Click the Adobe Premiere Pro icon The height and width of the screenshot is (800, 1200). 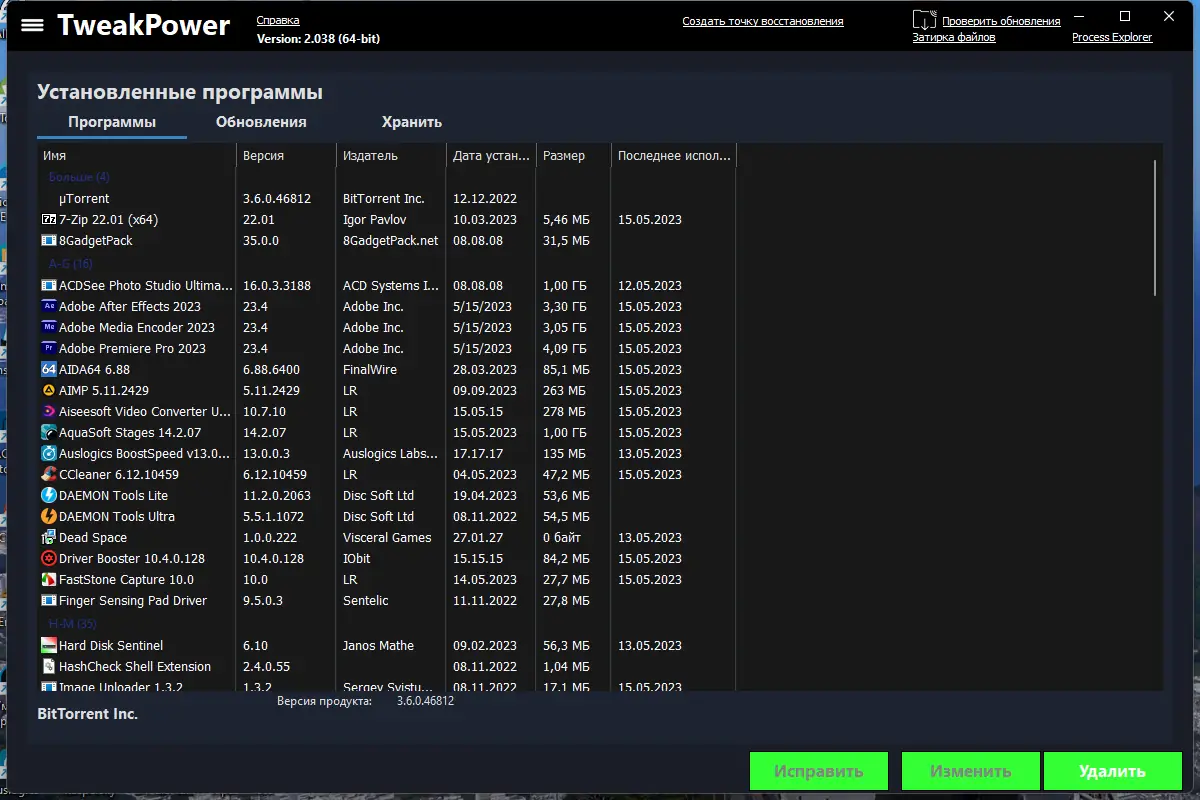[x=49, y=349]
